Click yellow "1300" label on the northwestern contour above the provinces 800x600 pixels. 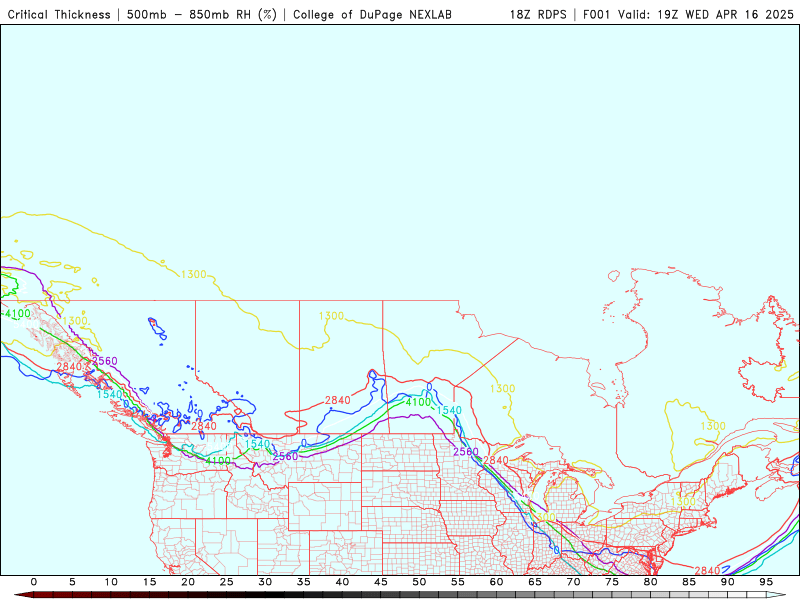point(194,274)
